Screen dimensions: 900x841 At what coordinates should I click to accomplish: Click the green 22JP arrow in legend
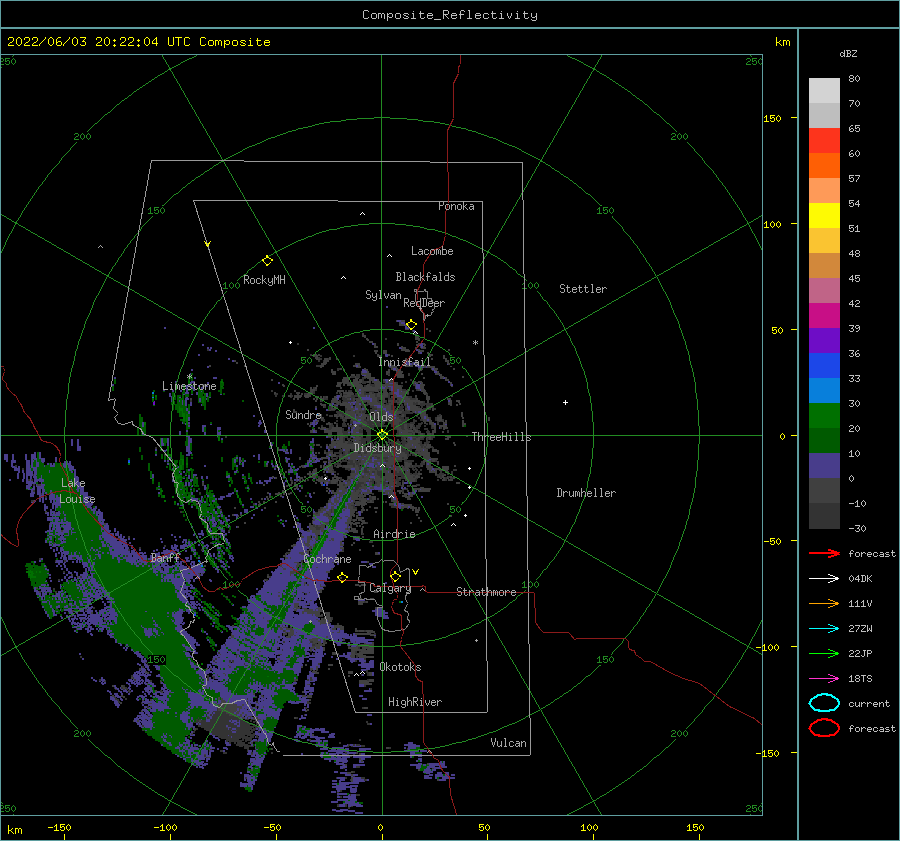coord(824,653)
